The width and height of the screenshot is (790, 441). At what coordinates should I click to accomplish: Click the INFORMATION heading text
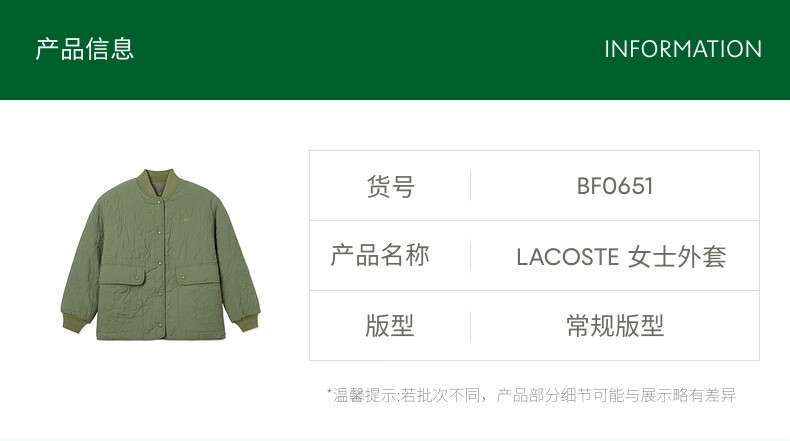683,49
